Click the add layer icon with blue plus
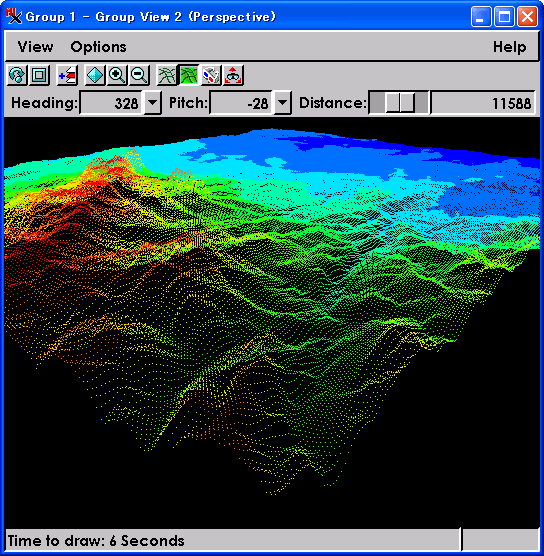This screenshot has height=556, width=544. pos(67,75)
